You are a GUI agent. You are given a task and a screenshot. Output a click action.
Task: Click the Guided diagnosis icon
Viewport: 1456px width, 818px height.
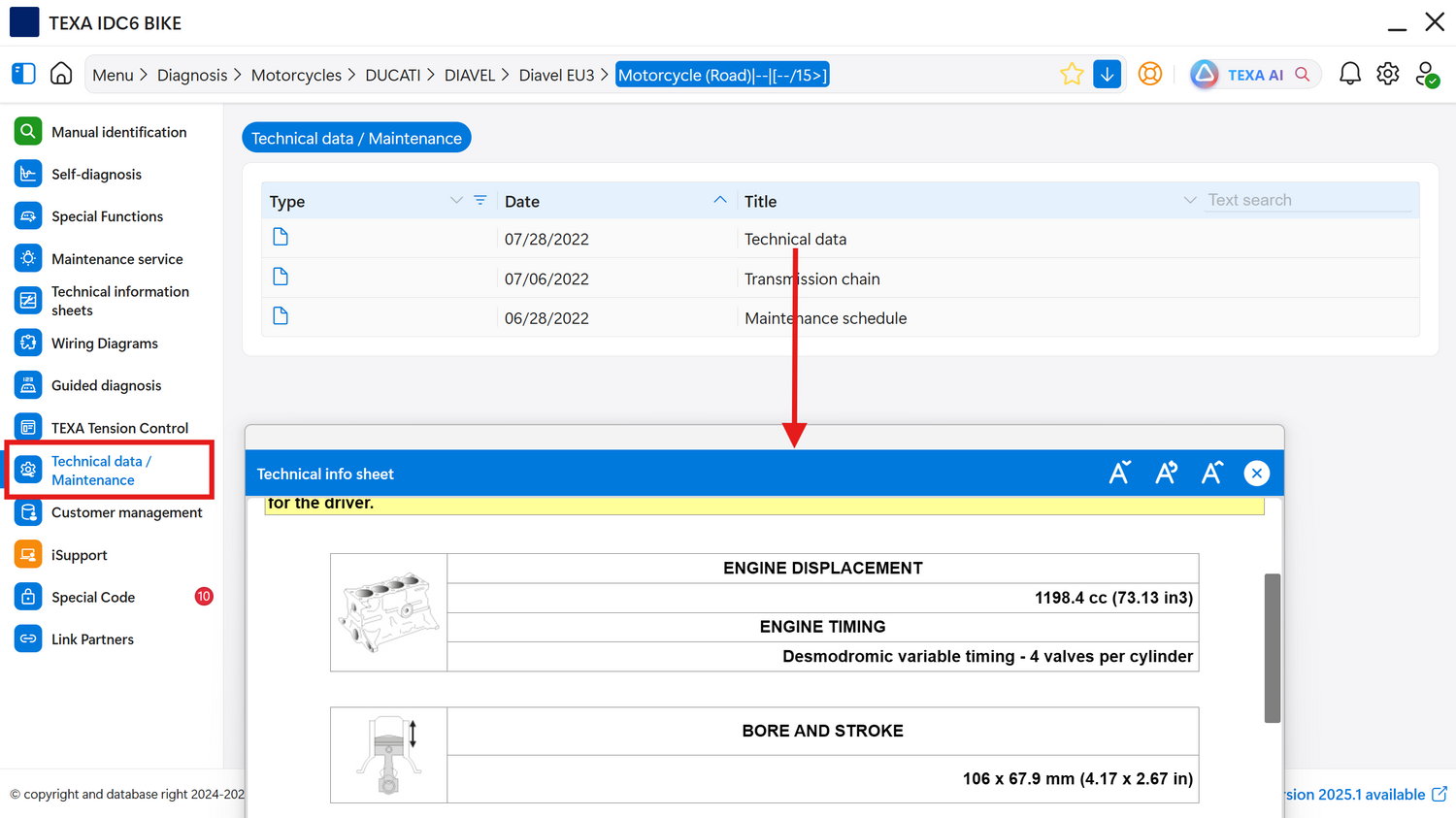click(x=28, y=385)
